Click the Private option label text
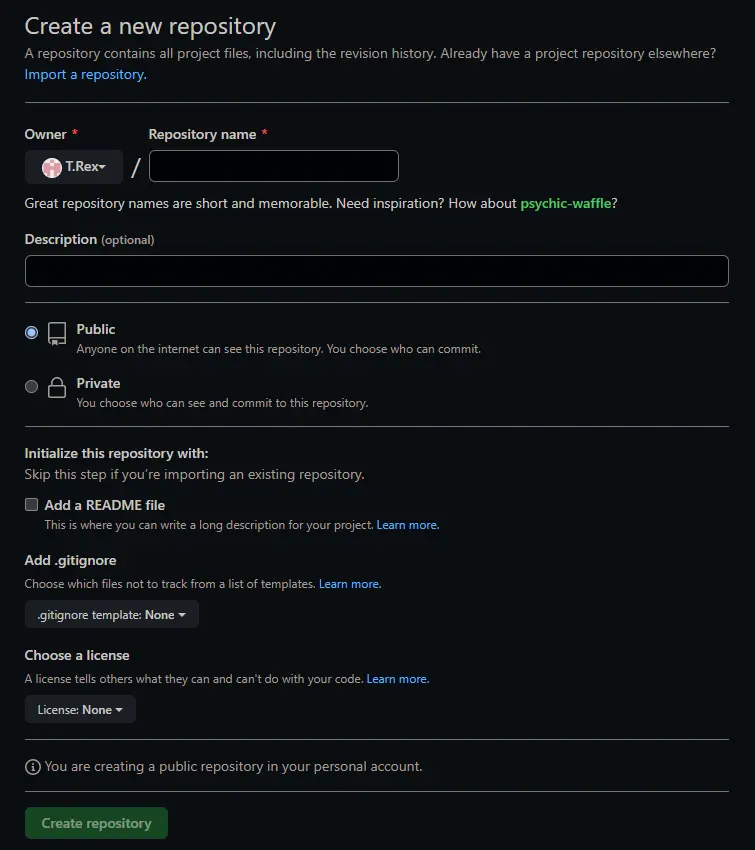 pyautogui.click(x=98, y=383)
